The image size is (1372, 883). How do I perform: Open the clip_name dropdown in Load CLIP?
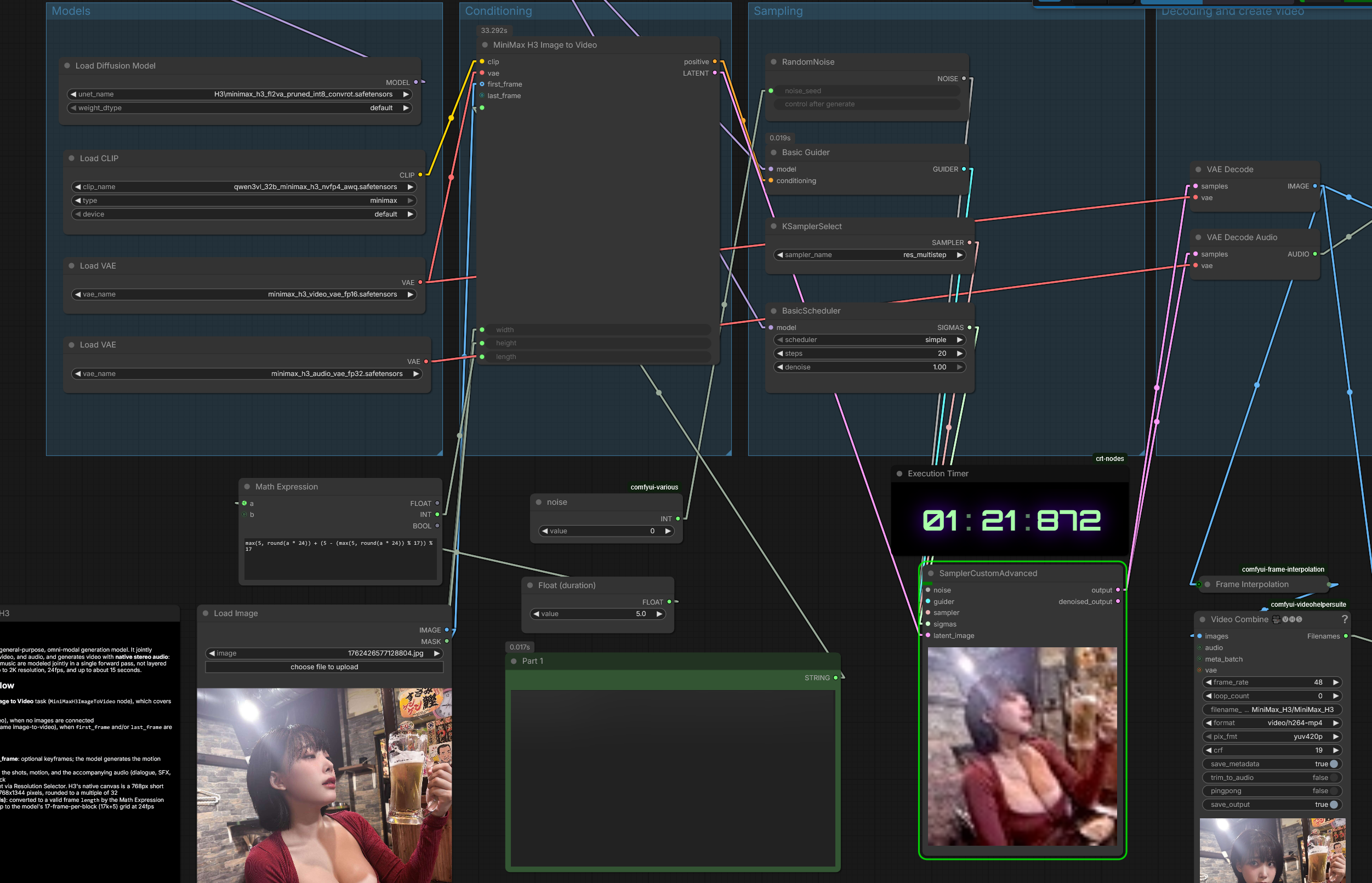(x=244, y=187)
